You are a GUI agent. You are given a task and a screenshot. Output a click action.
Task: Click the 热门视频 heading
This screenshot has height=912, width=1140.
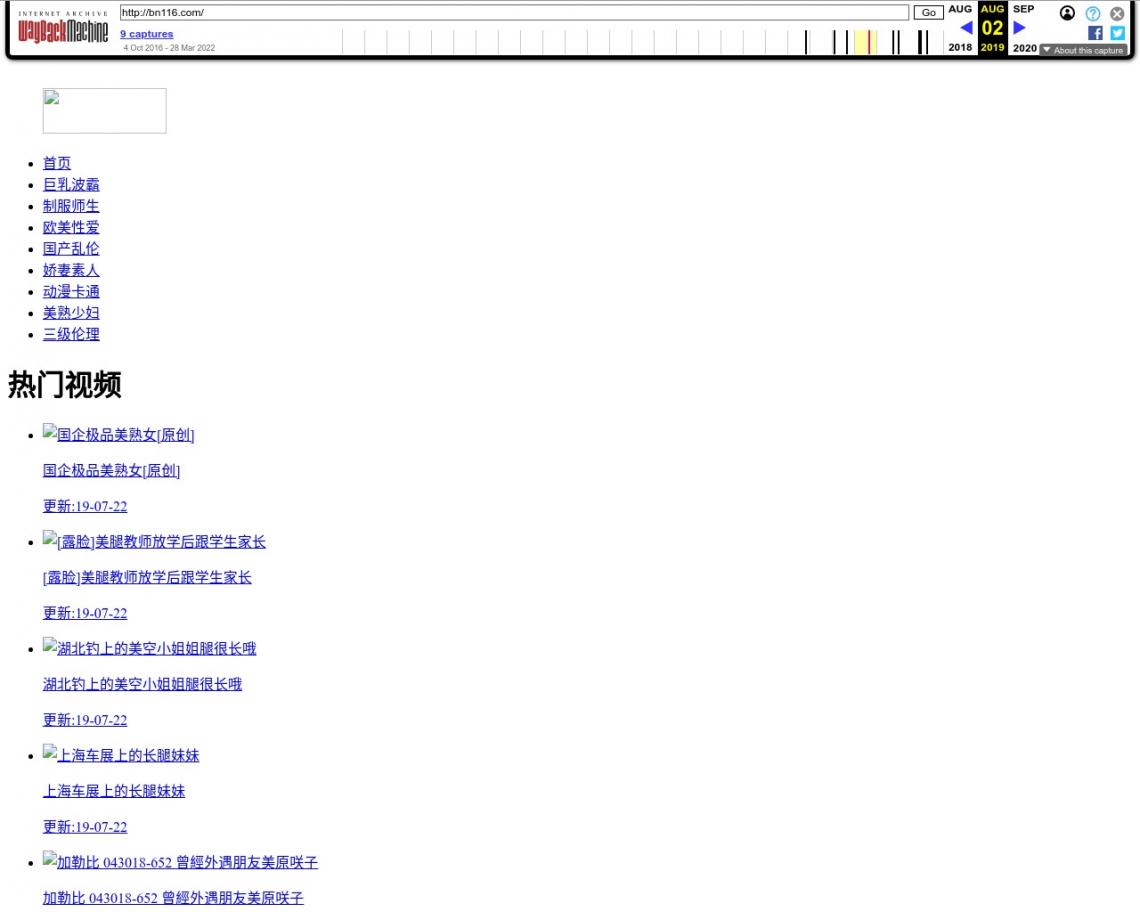tap(65, 385)
